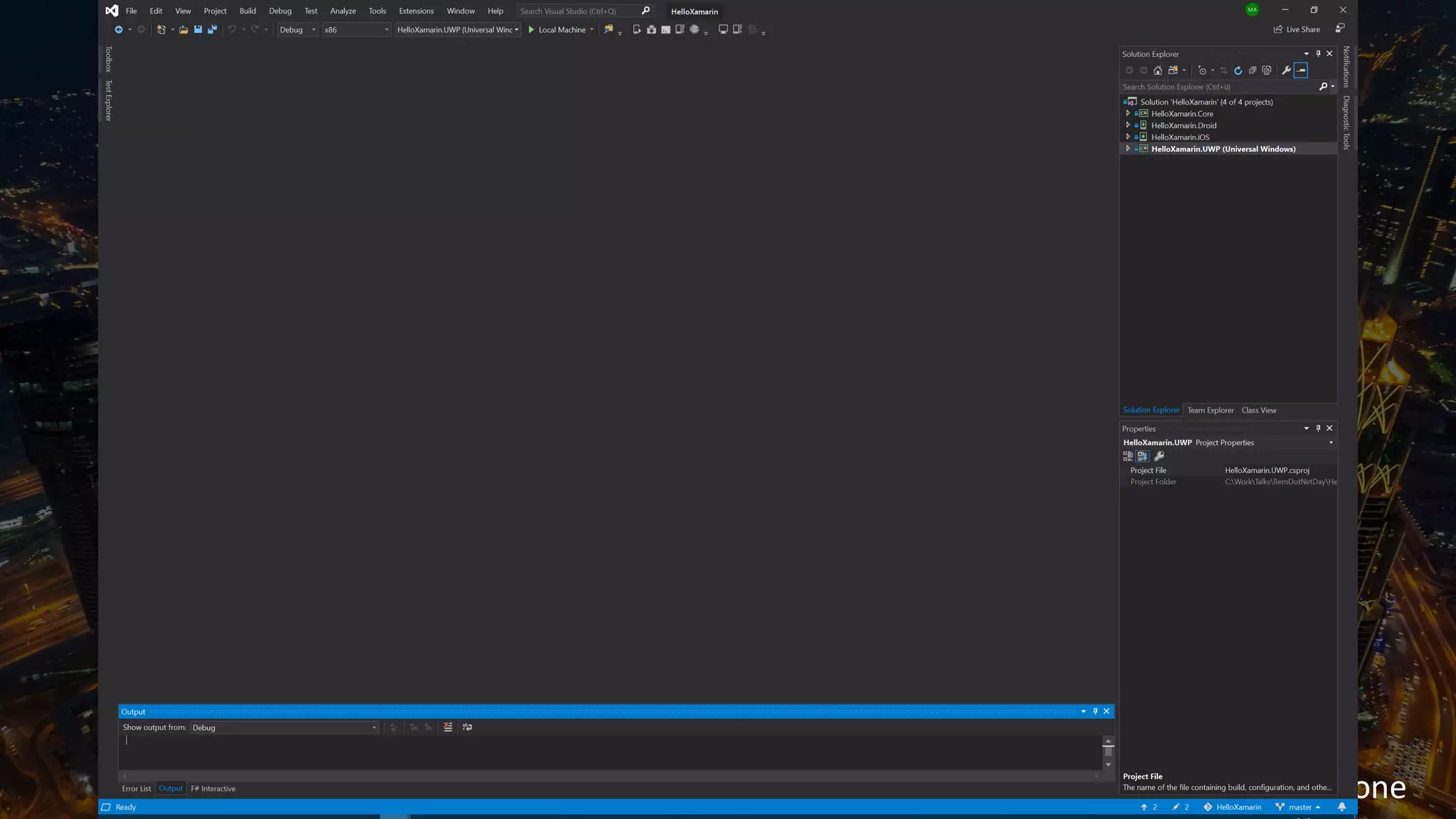
Task: Click the Save All toolbar icon
Action: tap(212, 30)
